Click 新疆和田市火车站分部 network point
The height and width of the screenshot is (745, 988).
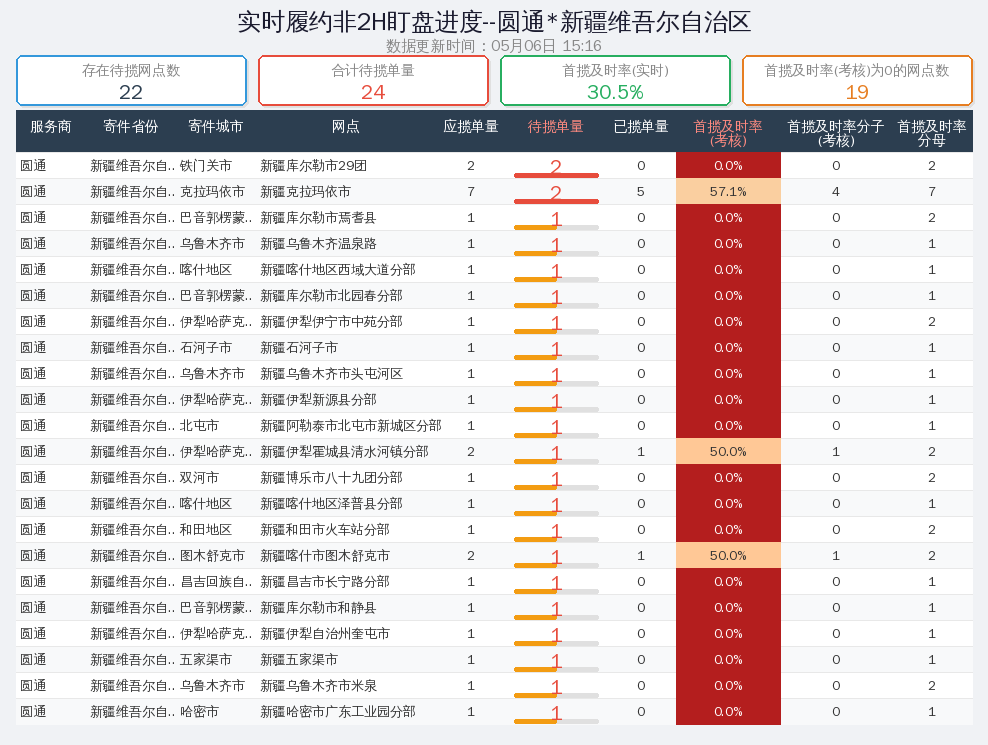click(325, 530)
